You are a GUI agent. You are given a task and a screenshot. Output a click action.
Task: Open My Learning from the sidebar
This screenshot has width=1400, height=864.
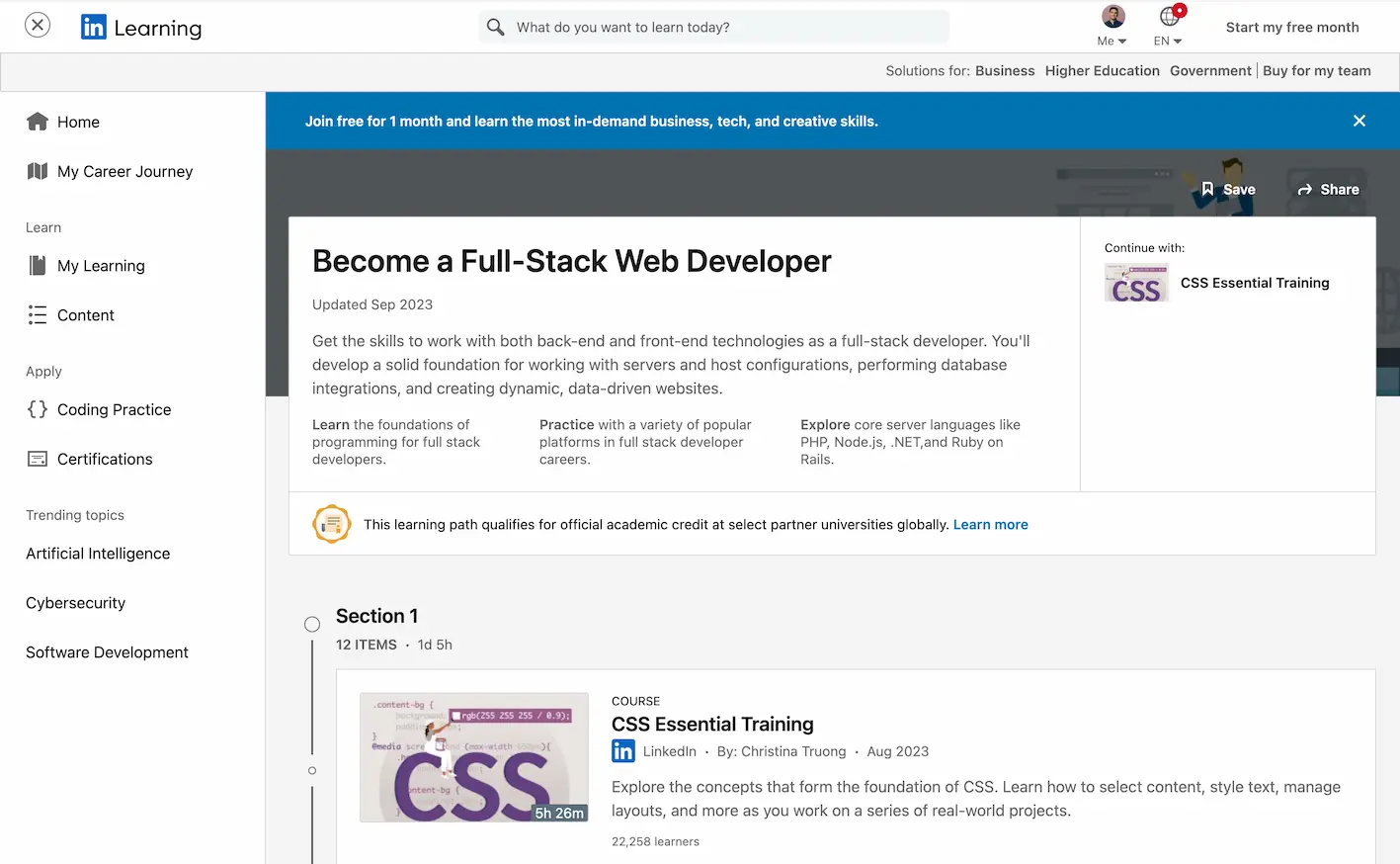pyautogui.click(x=37, y=265)
